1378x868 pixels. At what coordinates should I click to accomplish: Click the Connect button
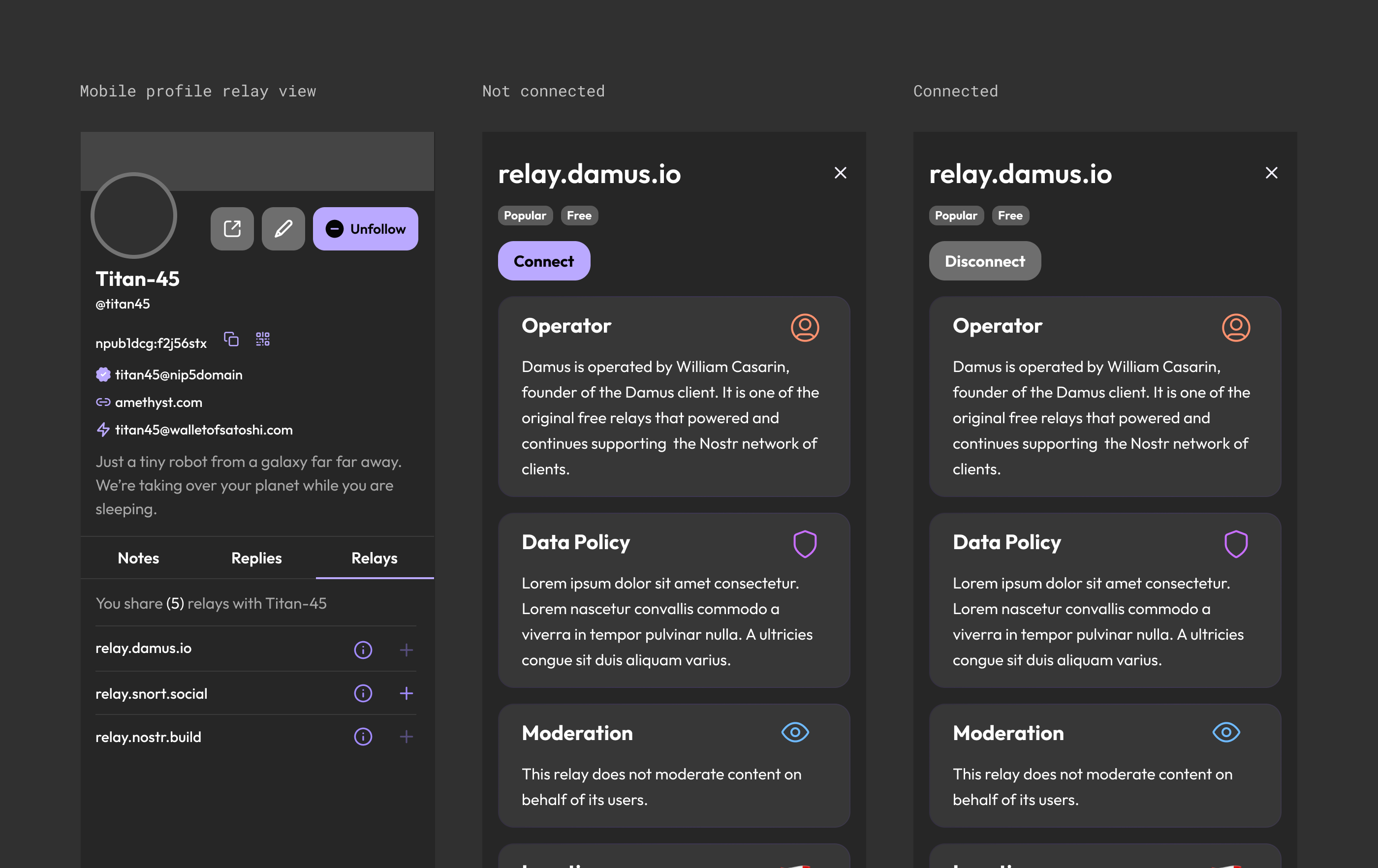pyautogui.click(x=544, y=261)
